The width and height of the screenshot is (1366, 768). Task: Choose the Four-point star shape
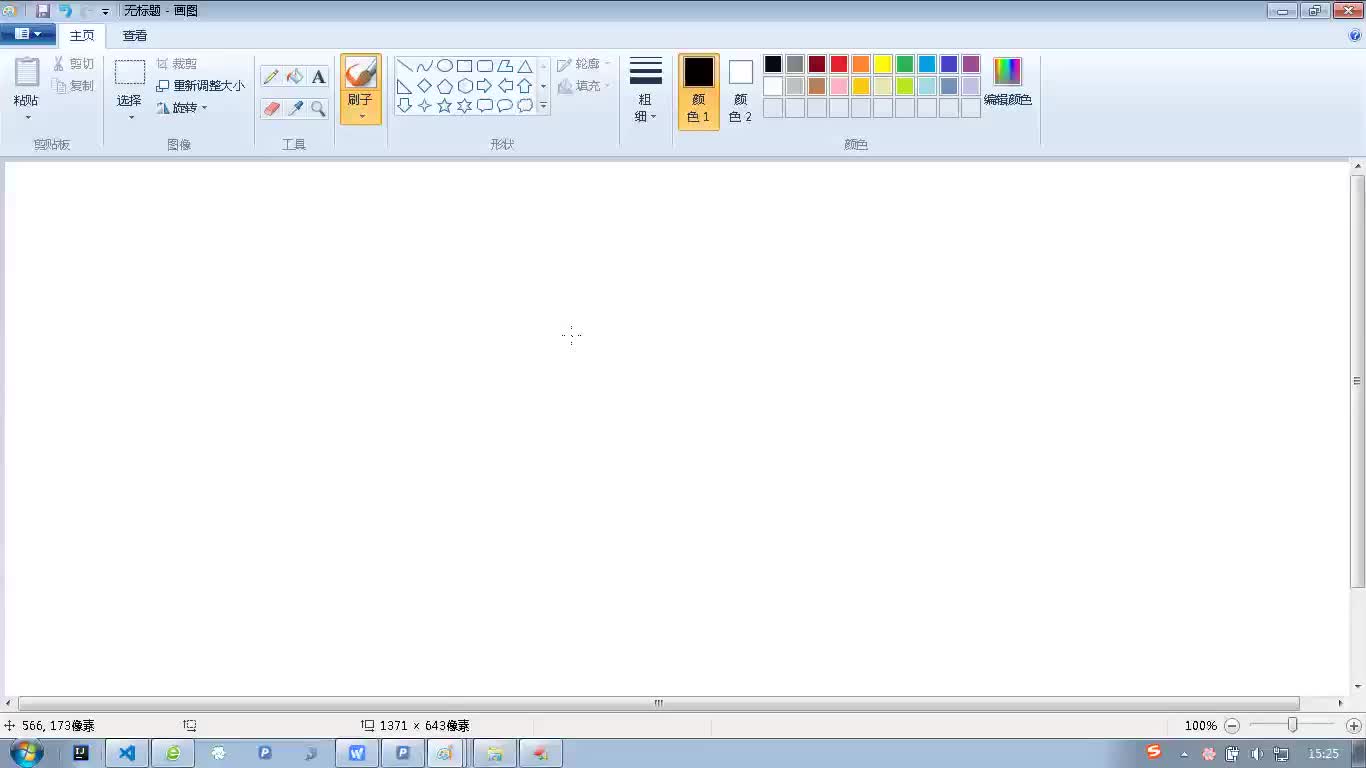point(425,105)
